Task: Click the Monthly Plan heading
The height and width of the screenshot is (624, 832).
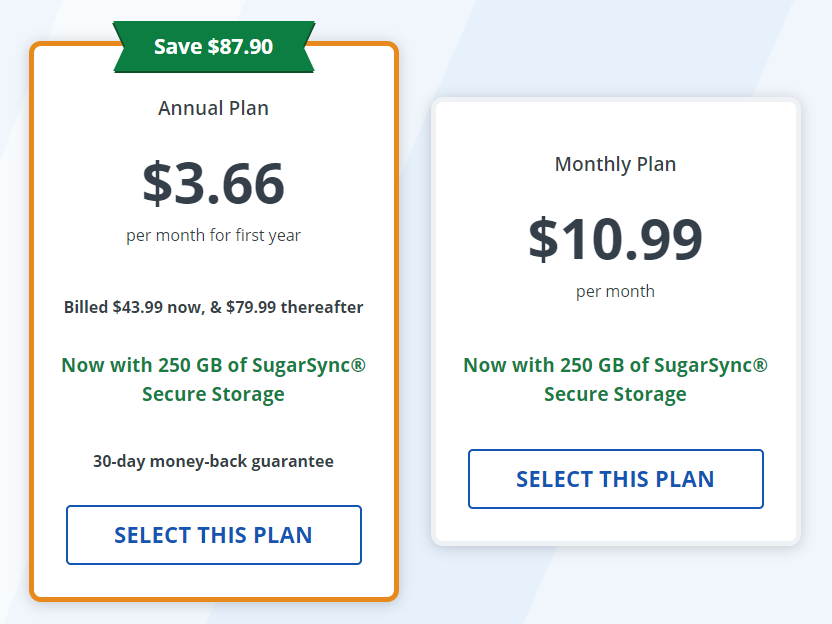Action: tap(616, 164)
